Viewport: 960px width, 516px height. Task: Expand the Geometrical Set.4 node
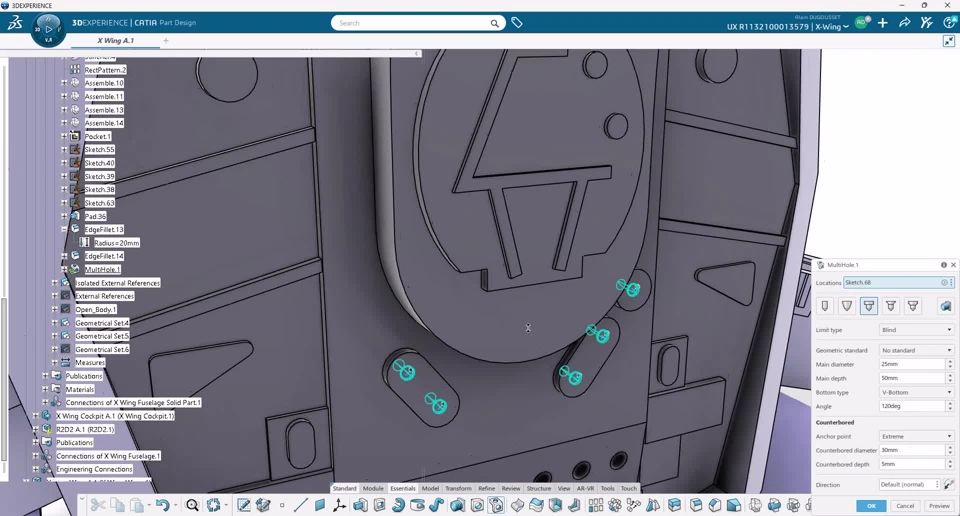coord(54,323)
